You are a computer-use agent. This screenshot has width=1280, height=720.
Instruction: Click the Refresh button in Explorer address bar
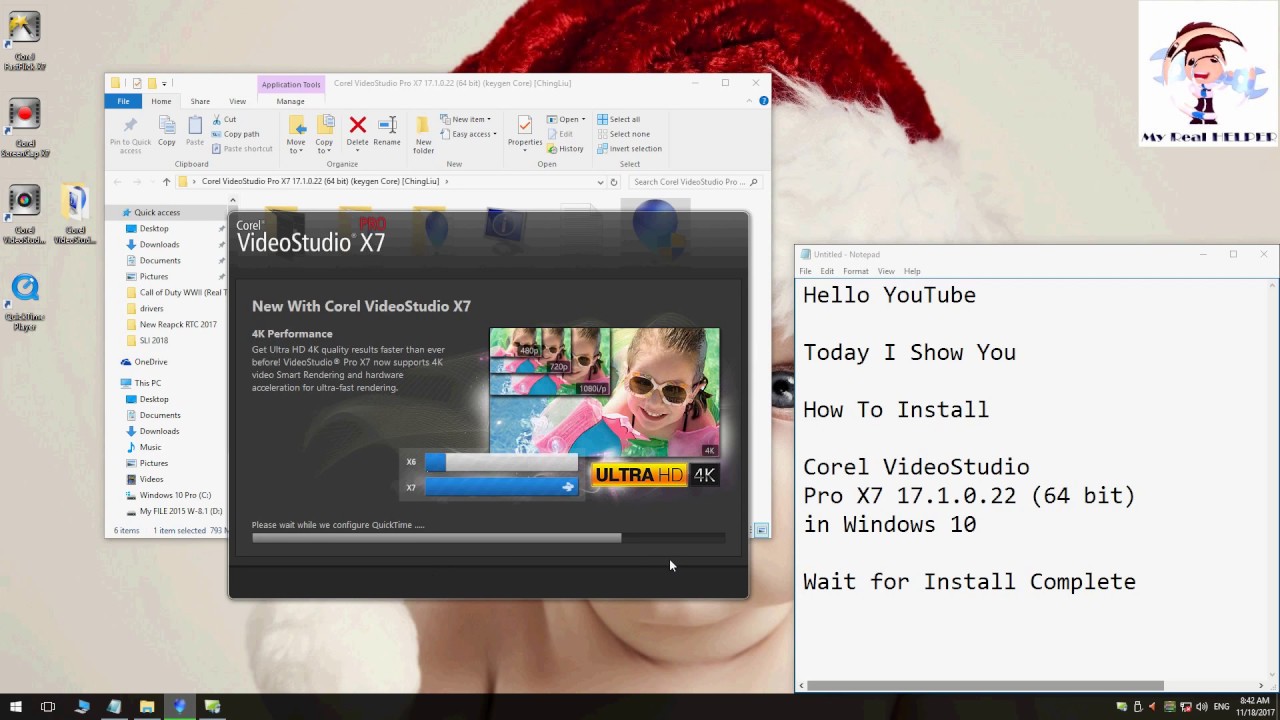pyautogui.click(x=614, y=182)
